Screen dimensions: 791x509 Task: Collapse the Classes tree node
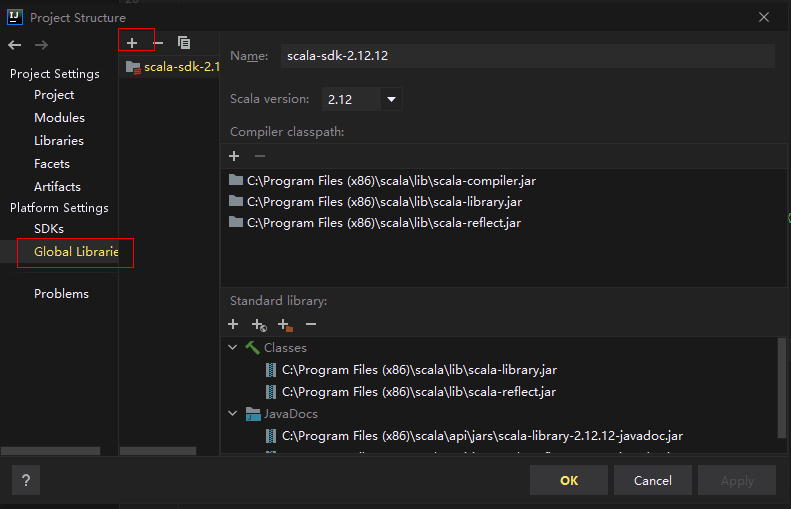(x=233, y=348)
